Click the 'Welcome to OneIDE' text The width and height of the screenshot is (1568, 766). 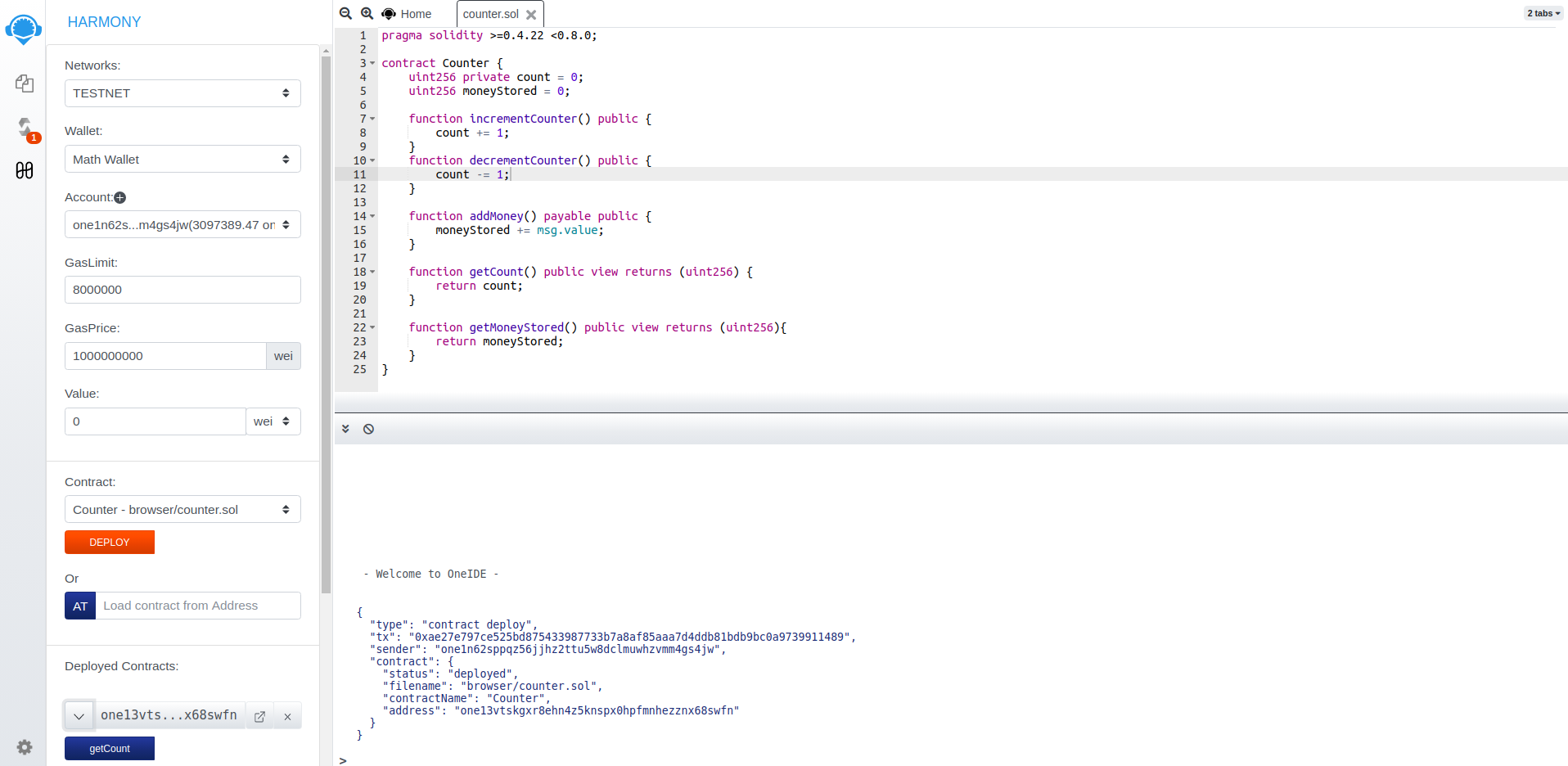pos(431,574)
